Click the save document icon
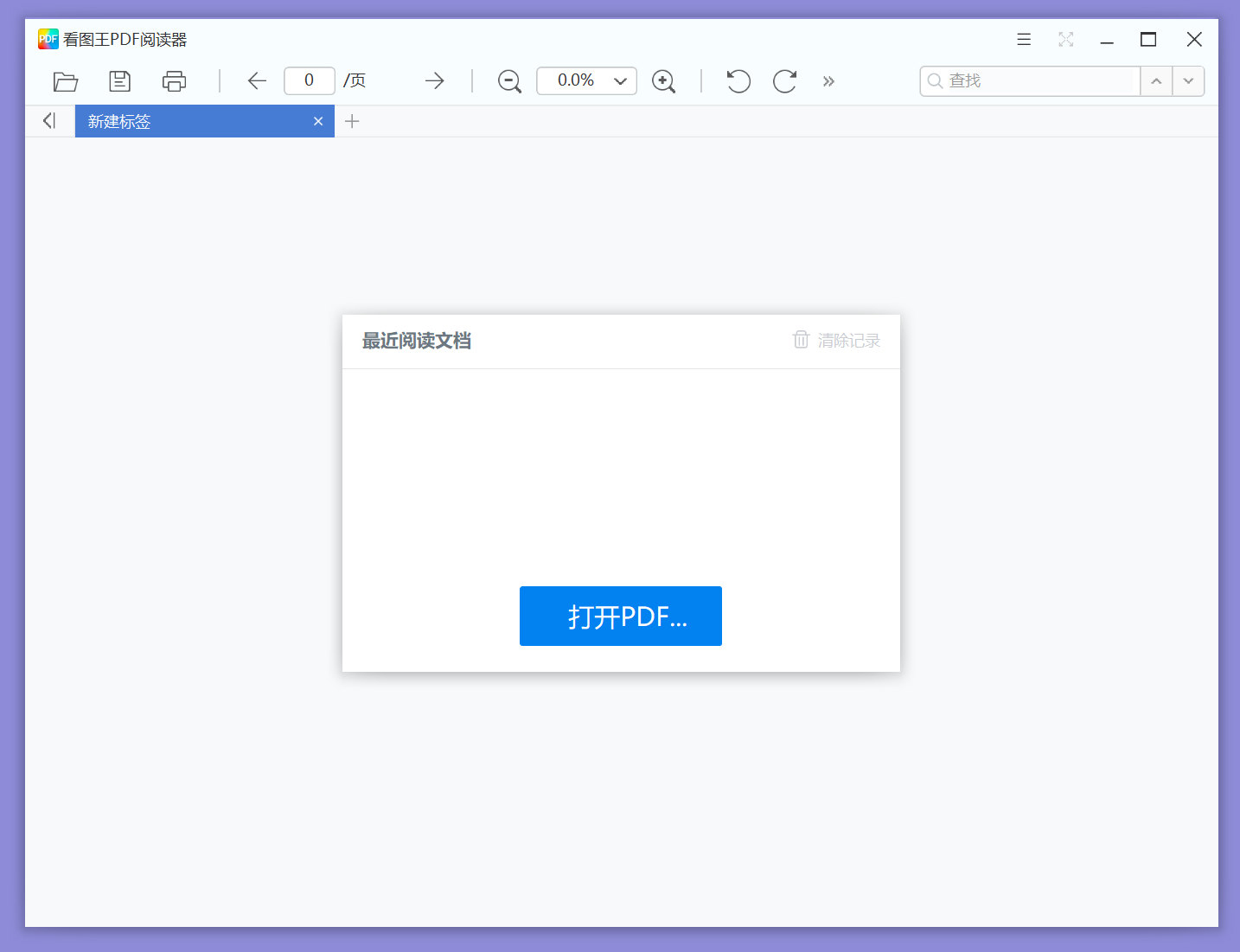Screen dimensions: 1240x952 click(x=119, y=81)
